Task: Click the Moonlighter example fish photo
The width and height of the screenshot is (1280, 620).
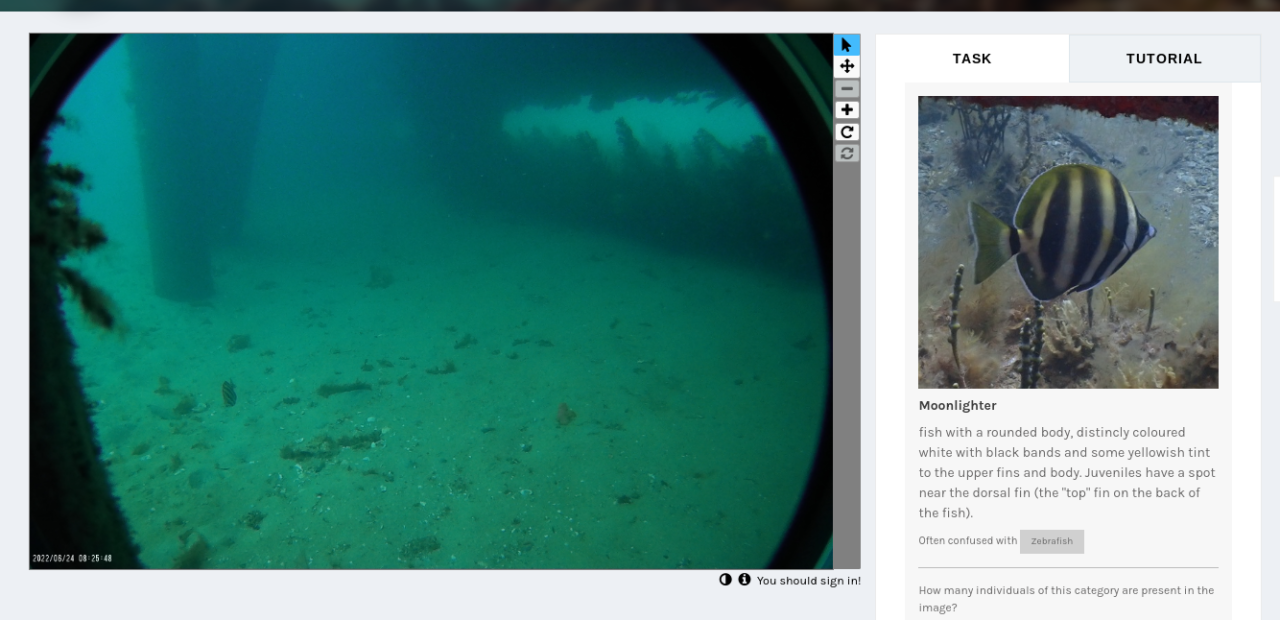Action: pyautogui.click(x=1068, y=242)
